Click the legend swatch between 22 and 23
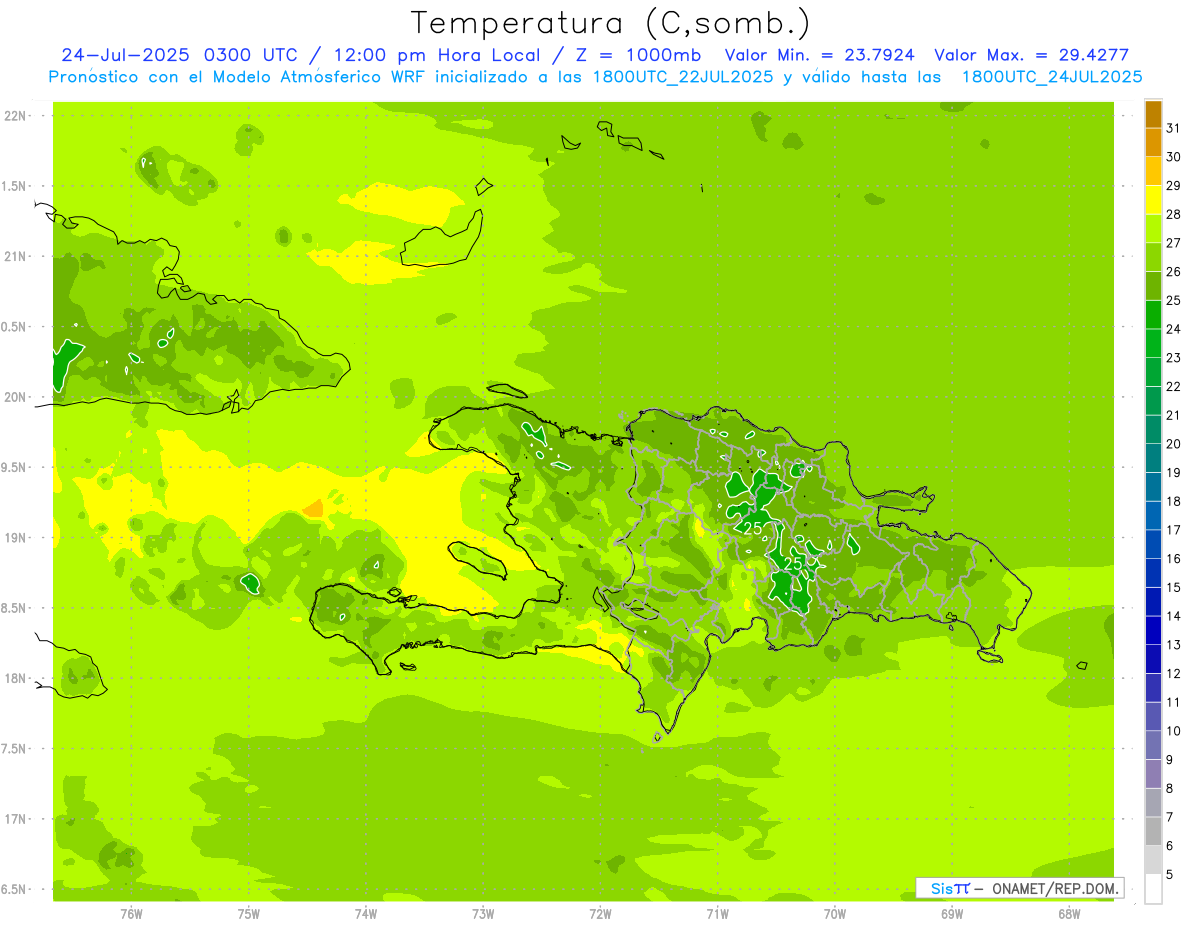Screen dimensions: 1200x927 point(1153,372)
